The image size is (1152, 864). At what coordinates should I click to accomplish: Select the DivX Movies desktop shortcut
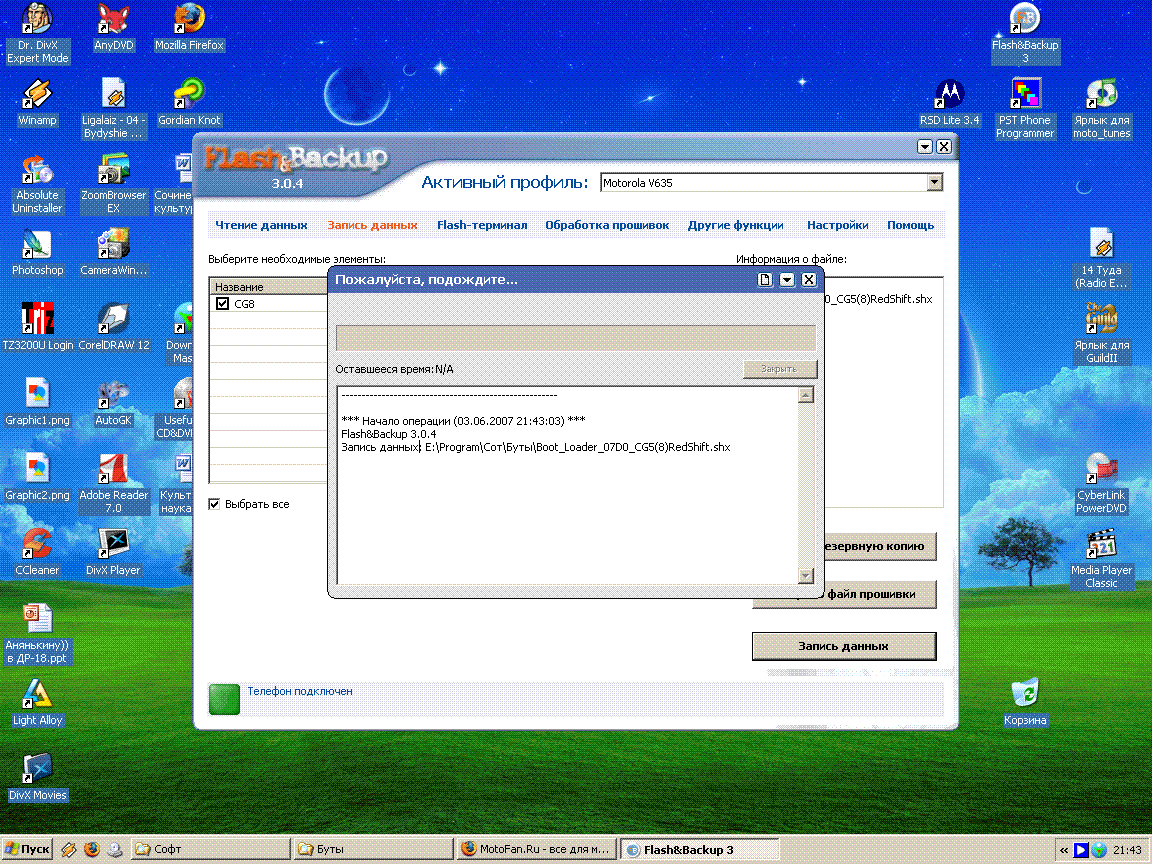(37, 777)
